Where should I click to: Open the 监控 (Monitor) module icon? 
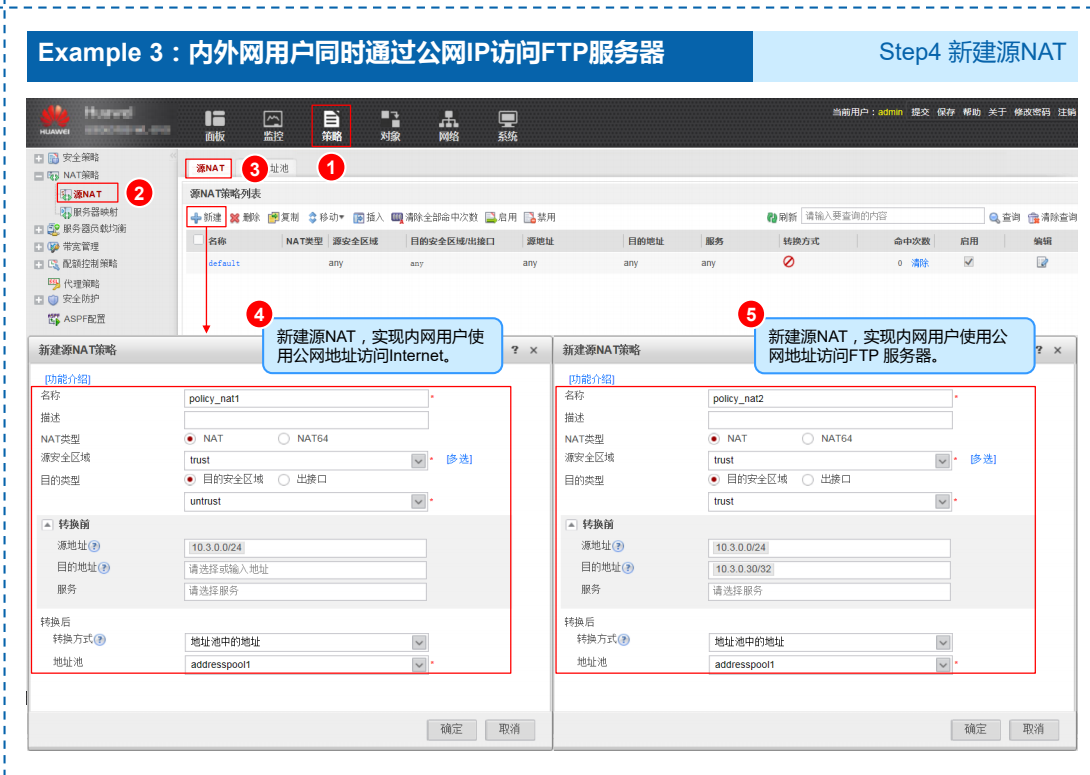(272, 122)
